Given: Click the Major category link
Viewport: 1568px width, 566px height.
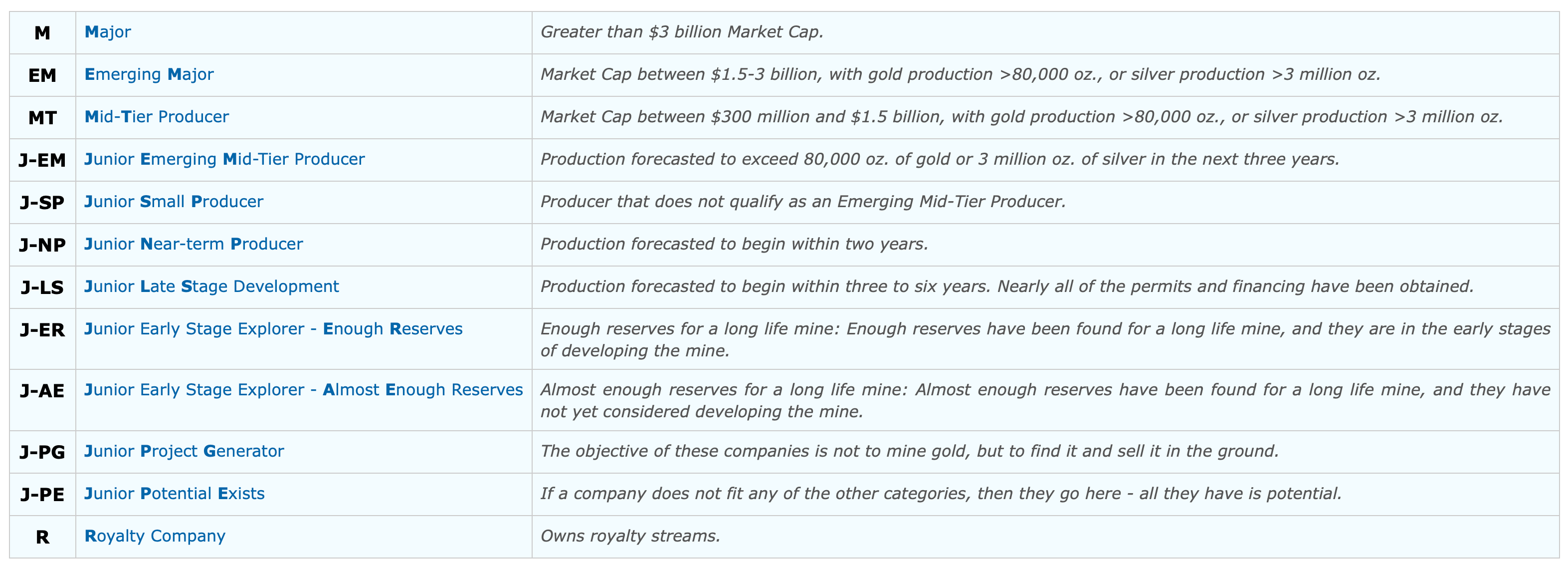Looking at the screenshot, I should coord(108,32).
